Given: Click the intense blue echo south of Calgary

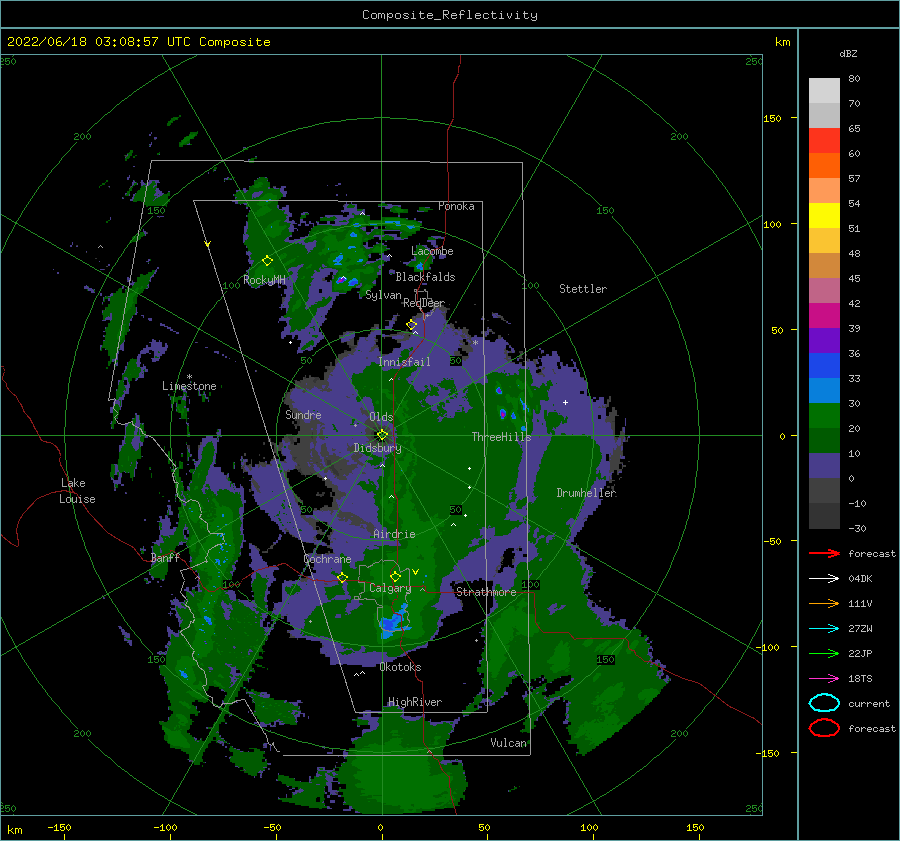Looking at the screenshot, I should 393,622.
